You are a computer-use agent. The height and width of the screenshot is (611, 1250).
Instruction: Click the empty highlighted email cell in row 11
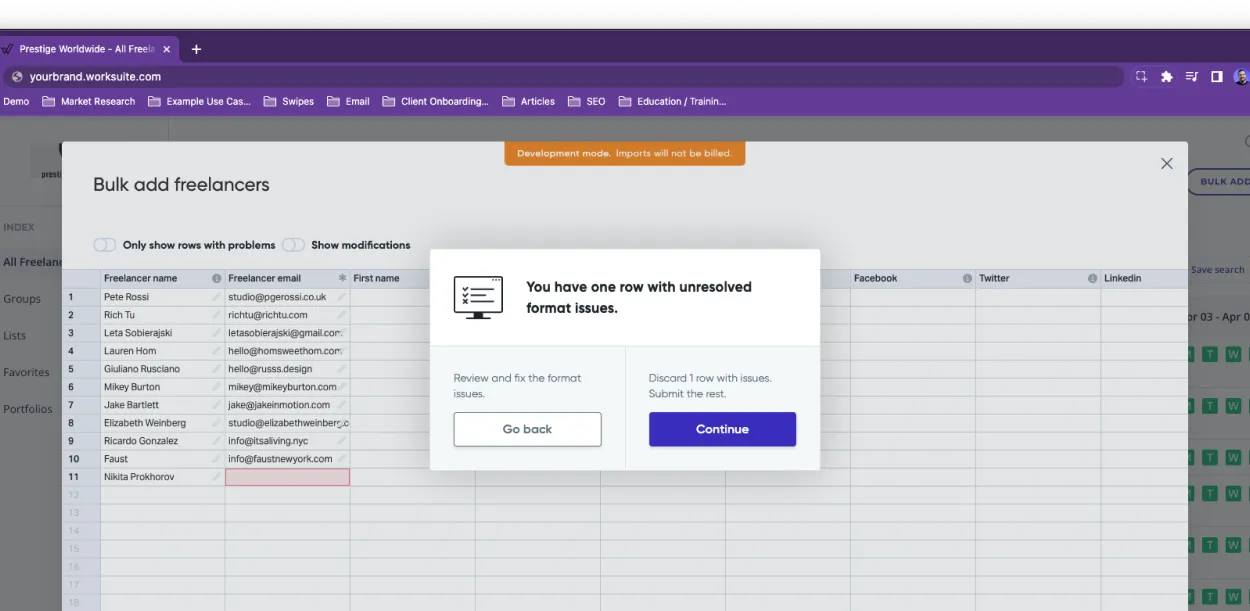click(x=287, y=476)
